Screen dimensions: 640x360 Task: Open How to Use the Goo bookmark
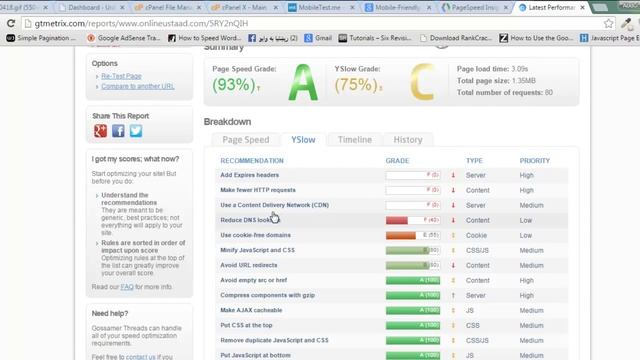click(536, 38)
